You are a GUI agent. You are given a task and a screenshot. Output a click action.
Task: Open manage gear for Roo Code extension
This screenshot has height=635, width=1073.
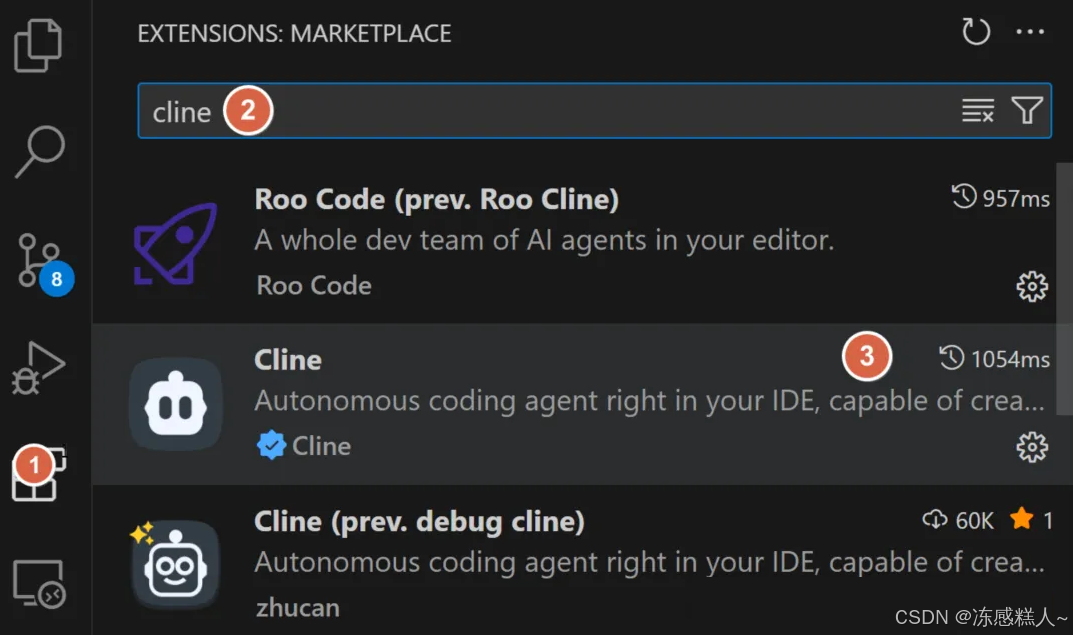click(x=1032, y=286)
